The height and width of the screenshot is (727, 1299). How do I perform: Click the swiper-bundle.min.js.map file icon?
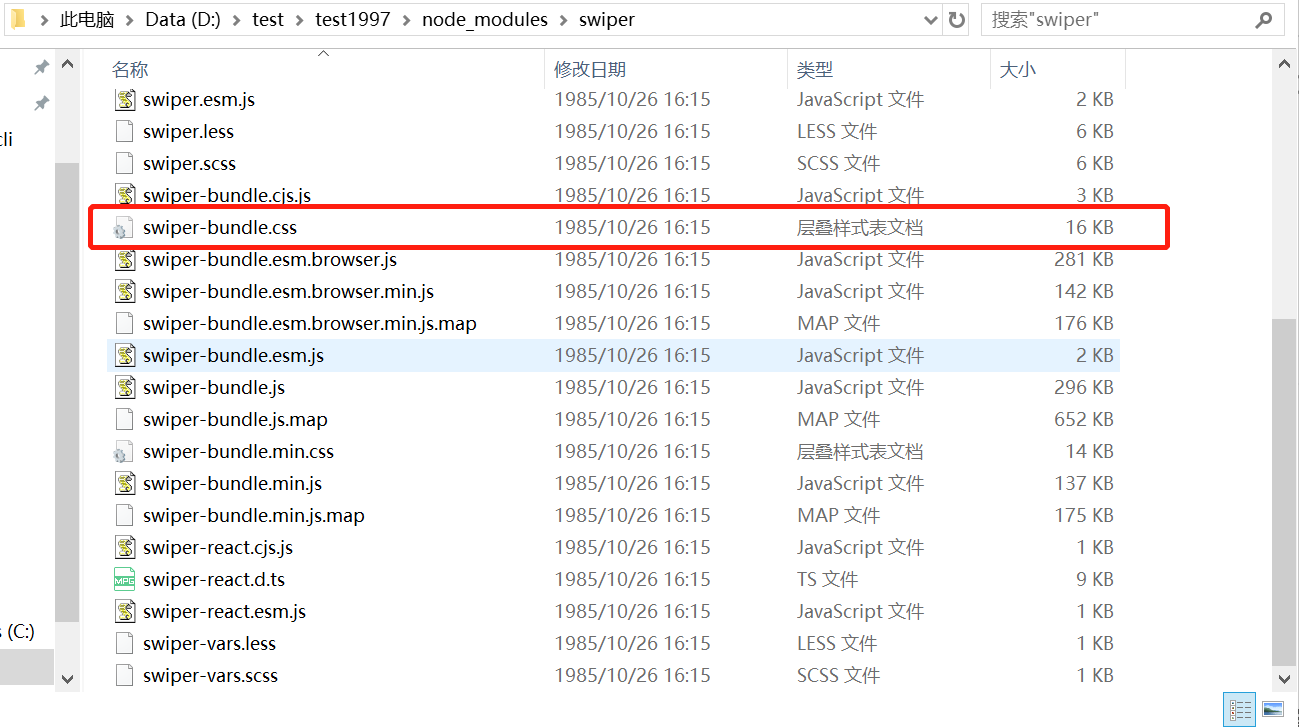point(124,516)
